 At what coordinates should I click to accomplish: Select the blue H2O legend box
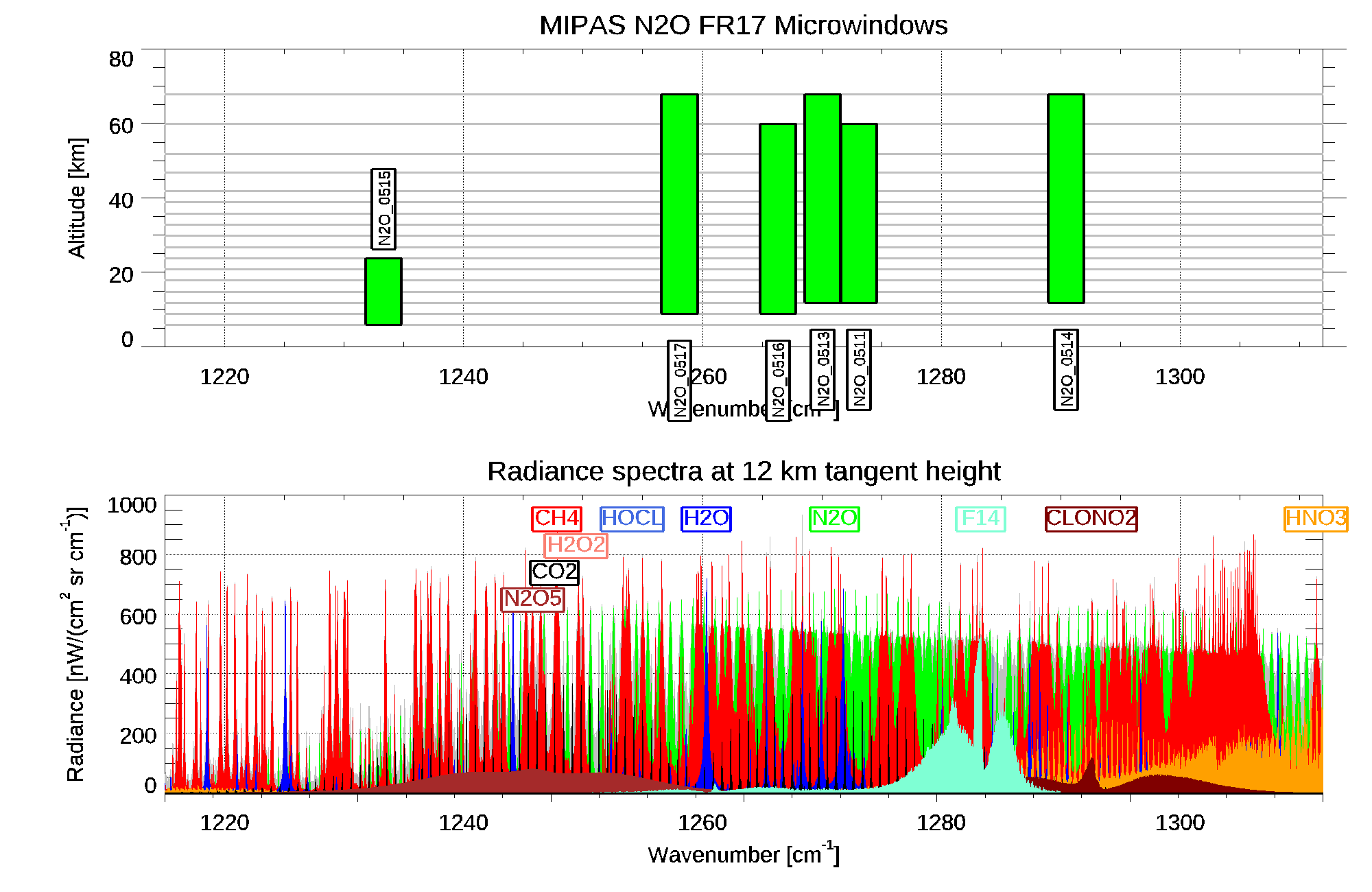(x=706, y=518)
